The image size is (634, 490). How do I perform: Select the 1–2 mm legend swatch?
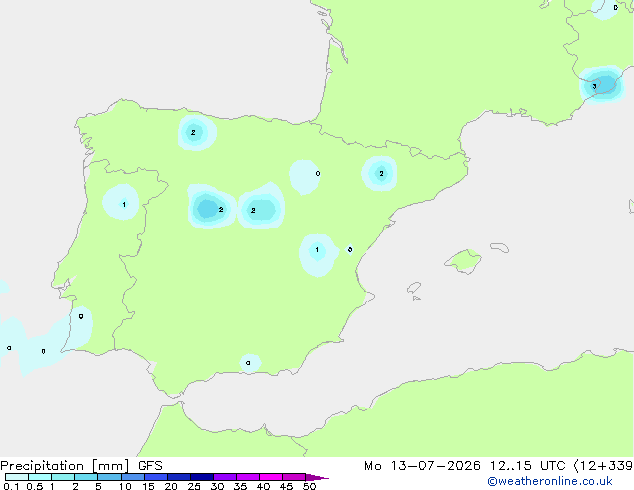[63, 477]
